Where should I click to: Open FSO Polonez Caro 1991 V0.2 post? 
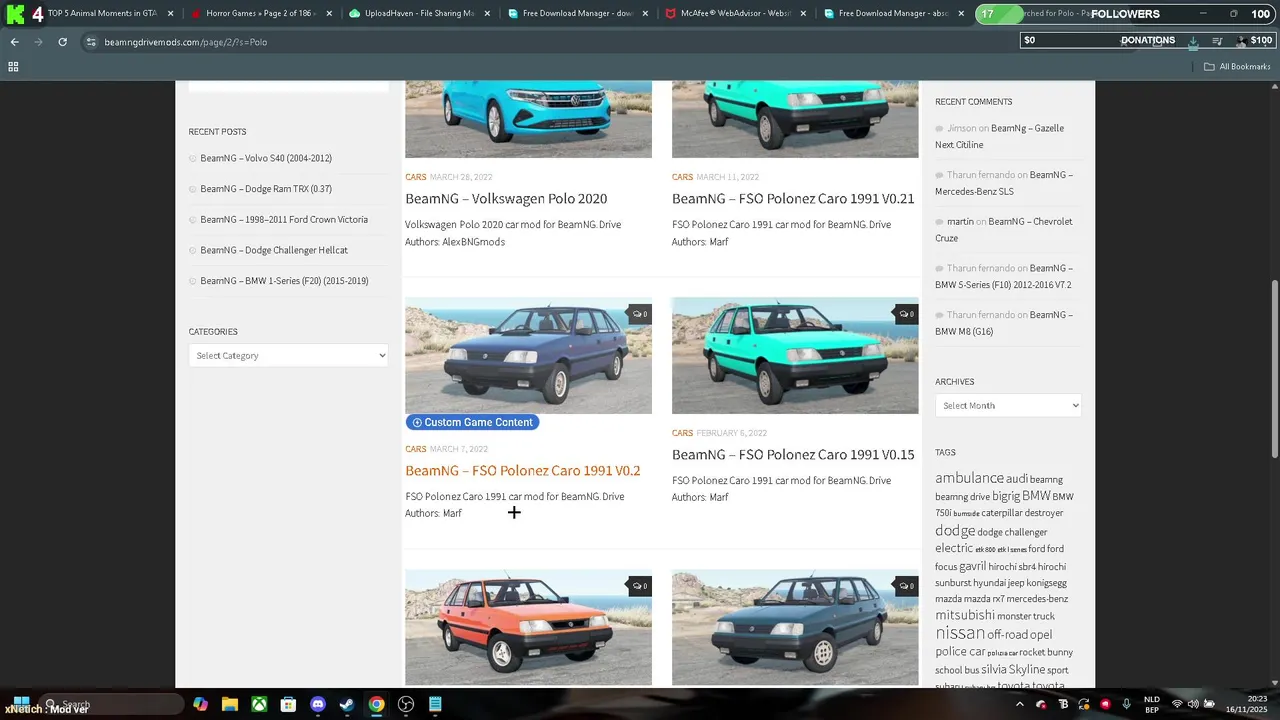click(523, 470)
